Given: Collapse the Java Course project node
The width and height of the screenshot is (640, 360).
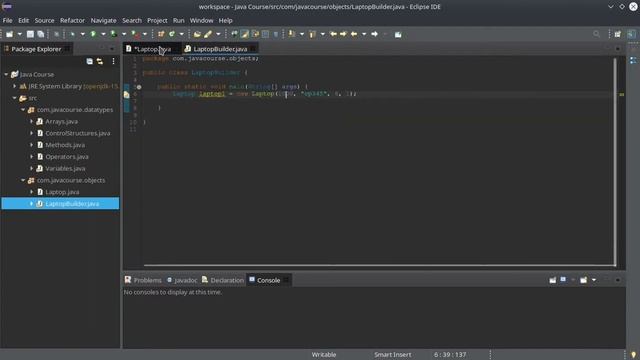Looking at the screenshot, I should pos(6,74).
